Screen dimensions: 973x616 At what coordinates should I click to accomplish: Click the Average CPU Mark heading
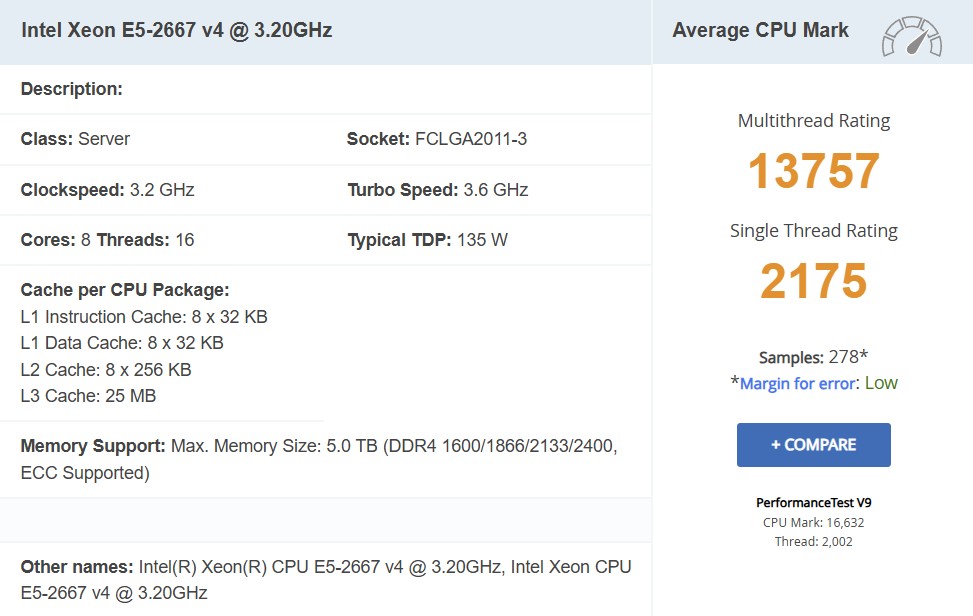point(760,30)
